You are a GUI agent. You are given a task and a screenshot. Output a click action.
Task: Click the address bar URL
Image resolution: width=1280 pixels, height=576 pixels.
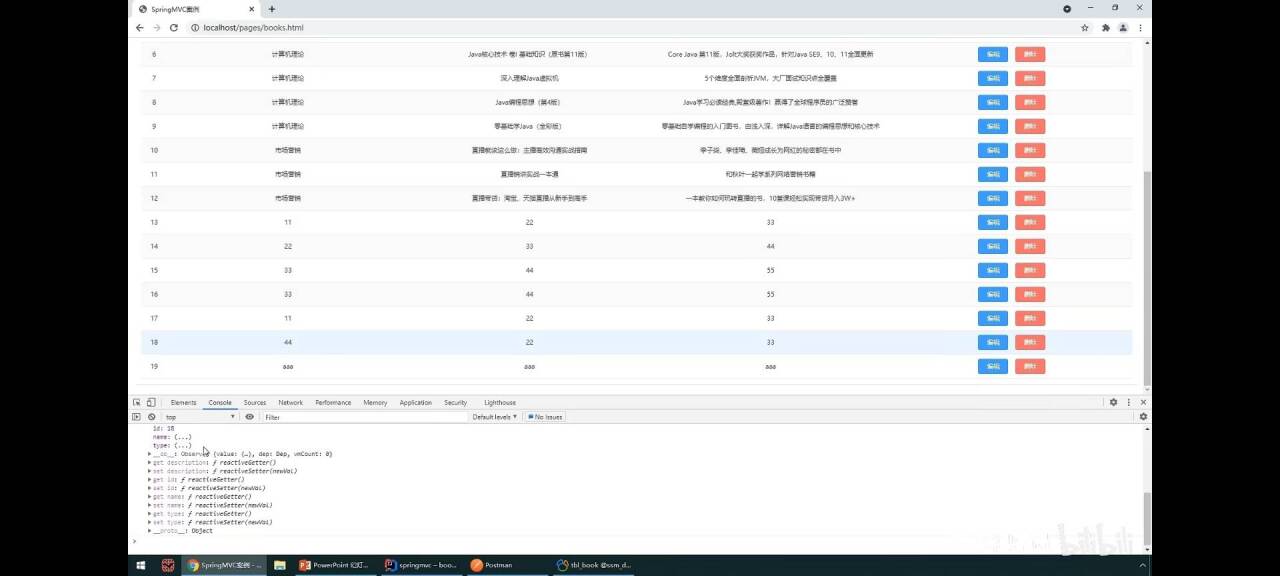point(253,28)
